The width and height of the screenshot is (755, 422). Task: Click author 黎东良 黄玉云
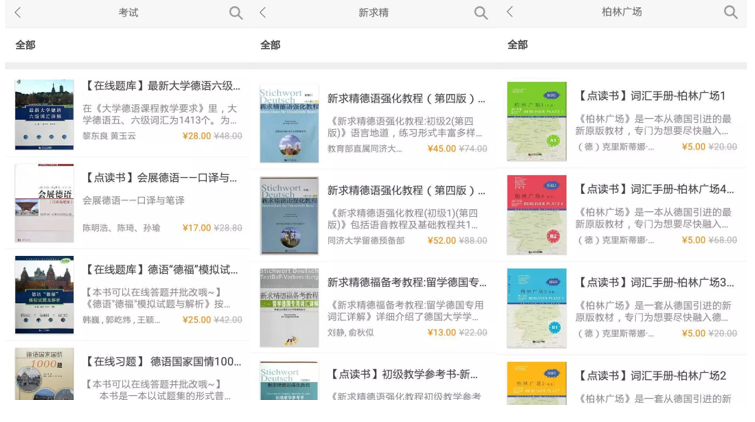(x=109, y=136)
